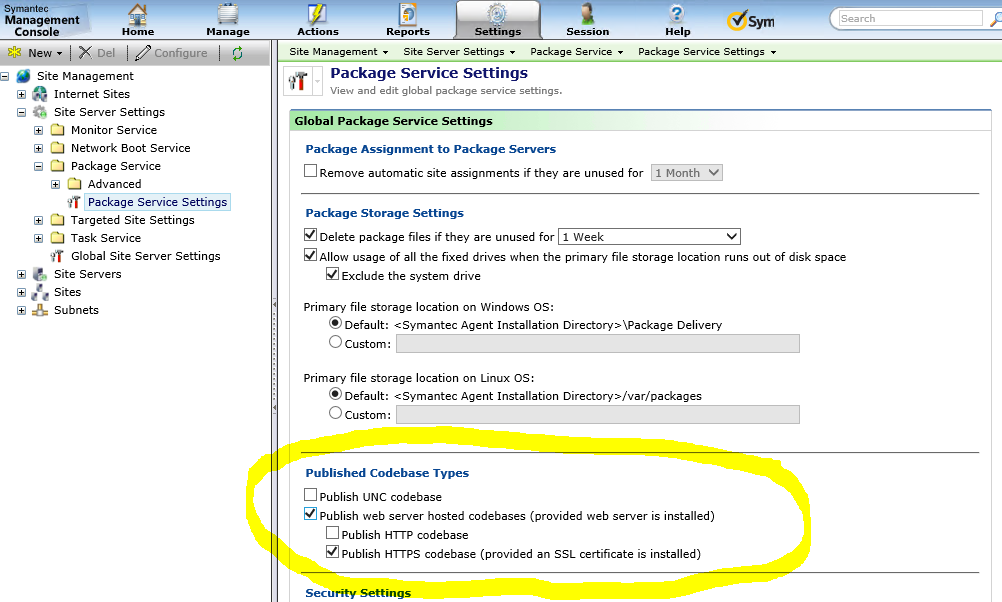Image resolution: width=1002 pixels, height=602 pixels.
Task: Uncheck Delete package files if unused
Action: 311,235
